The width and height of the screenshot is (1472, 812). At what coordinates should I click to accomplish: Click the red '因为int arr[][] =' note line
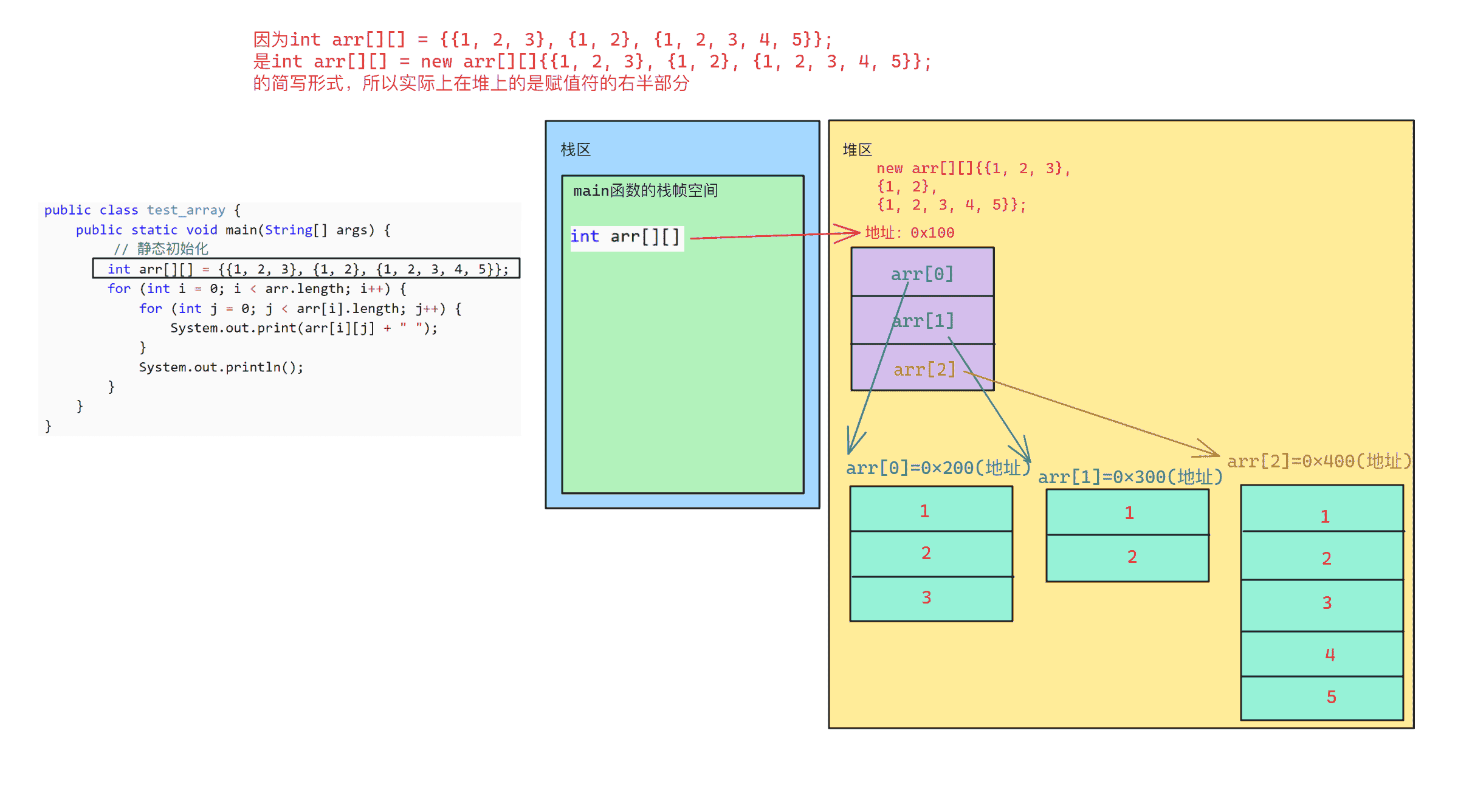click(x=543, y=40)
